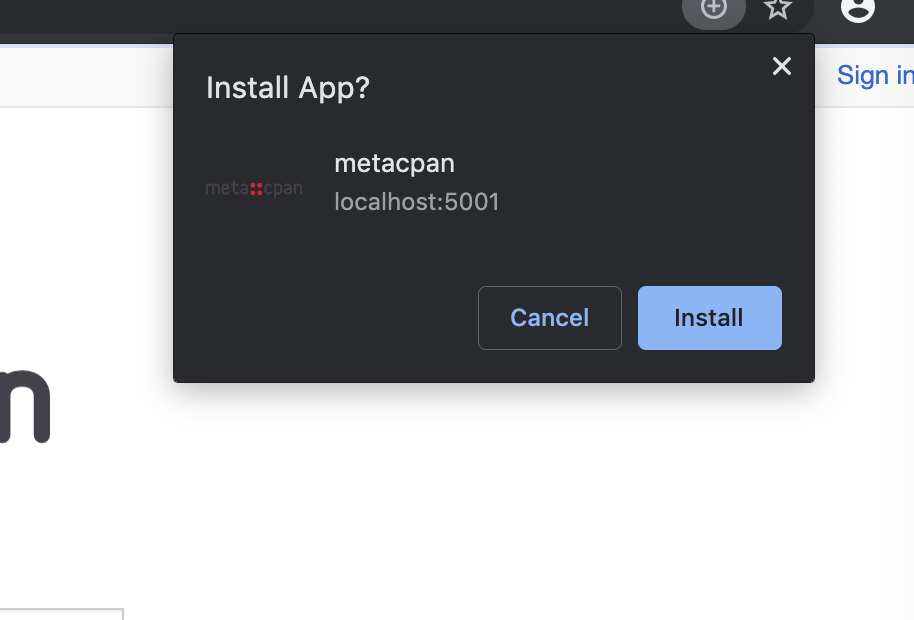Click the localhost:5001 address text
Image resolution: width=914 pixels, height=620 pixels.
click(x=417, y=201)
